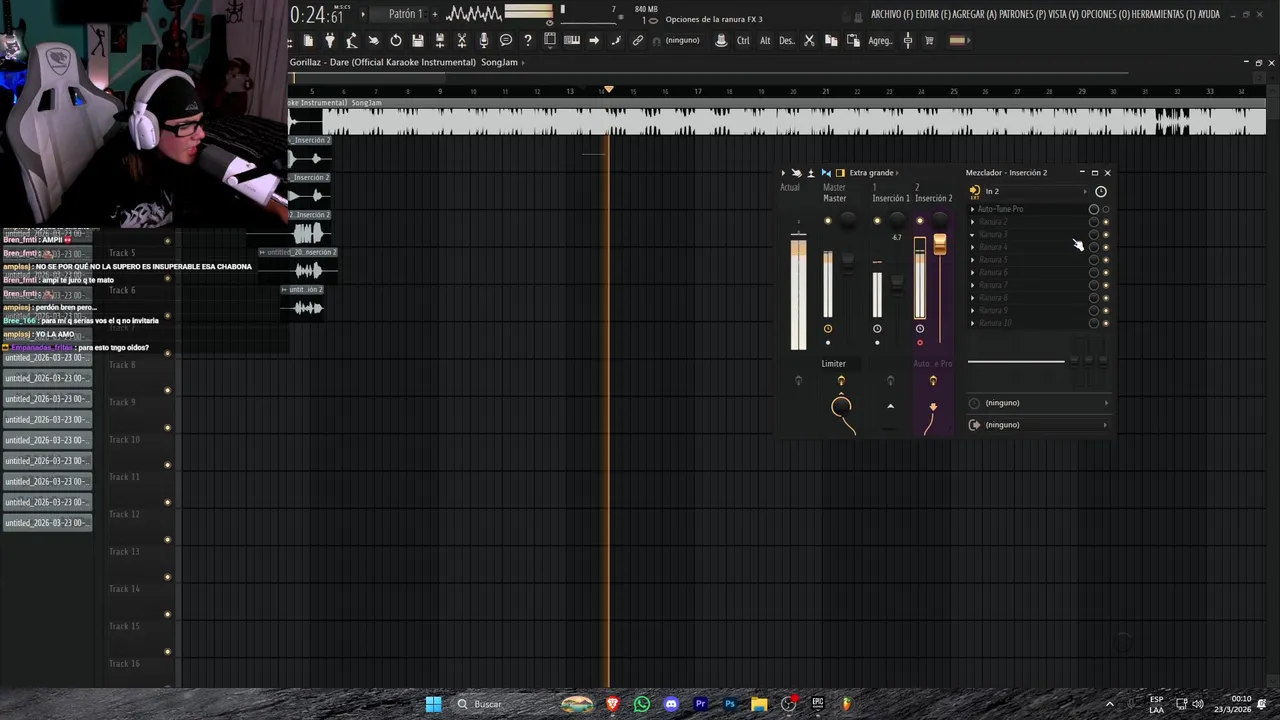Click Inserción 2 pan knob

940,220
